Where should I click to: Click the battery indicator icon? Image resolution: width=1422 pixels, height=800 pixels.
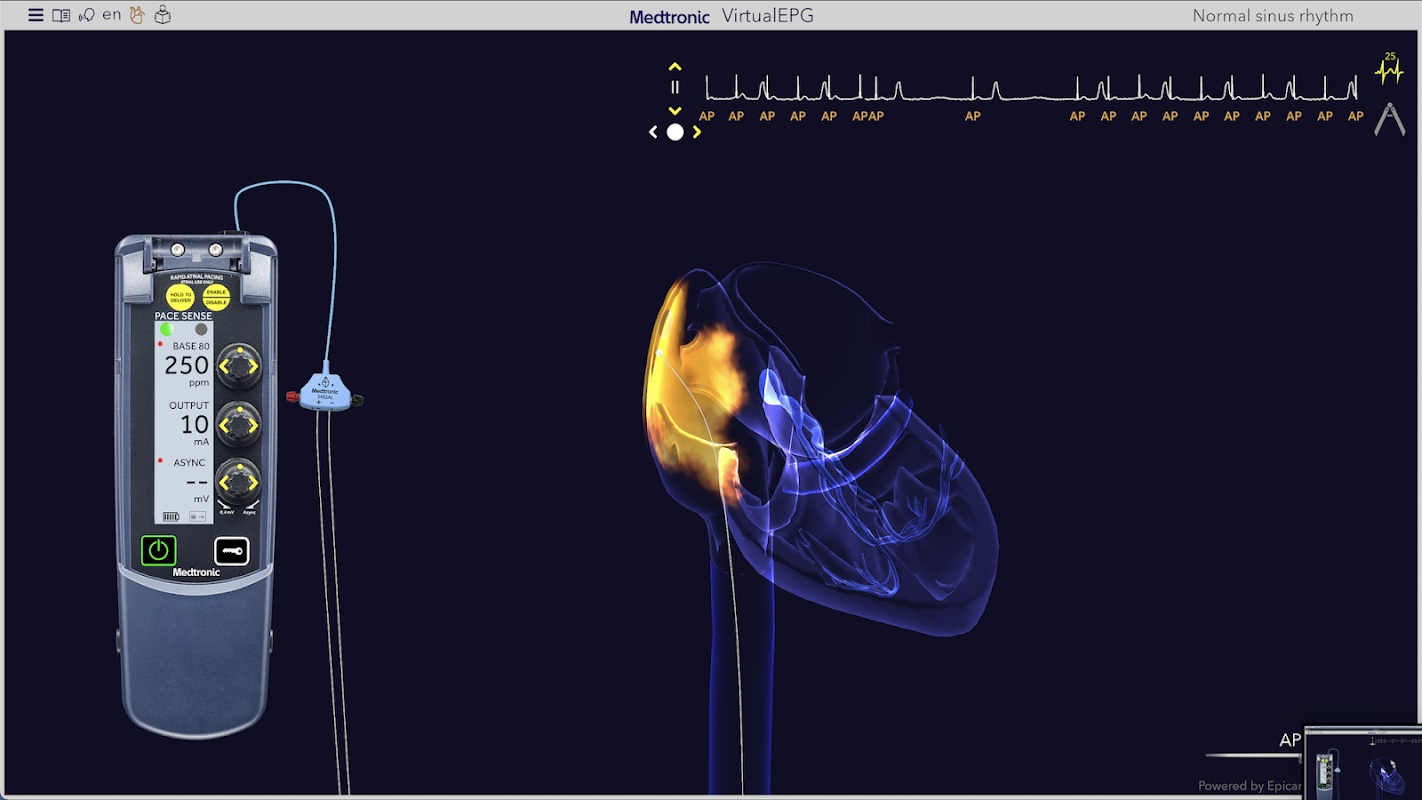click(171, 517)
